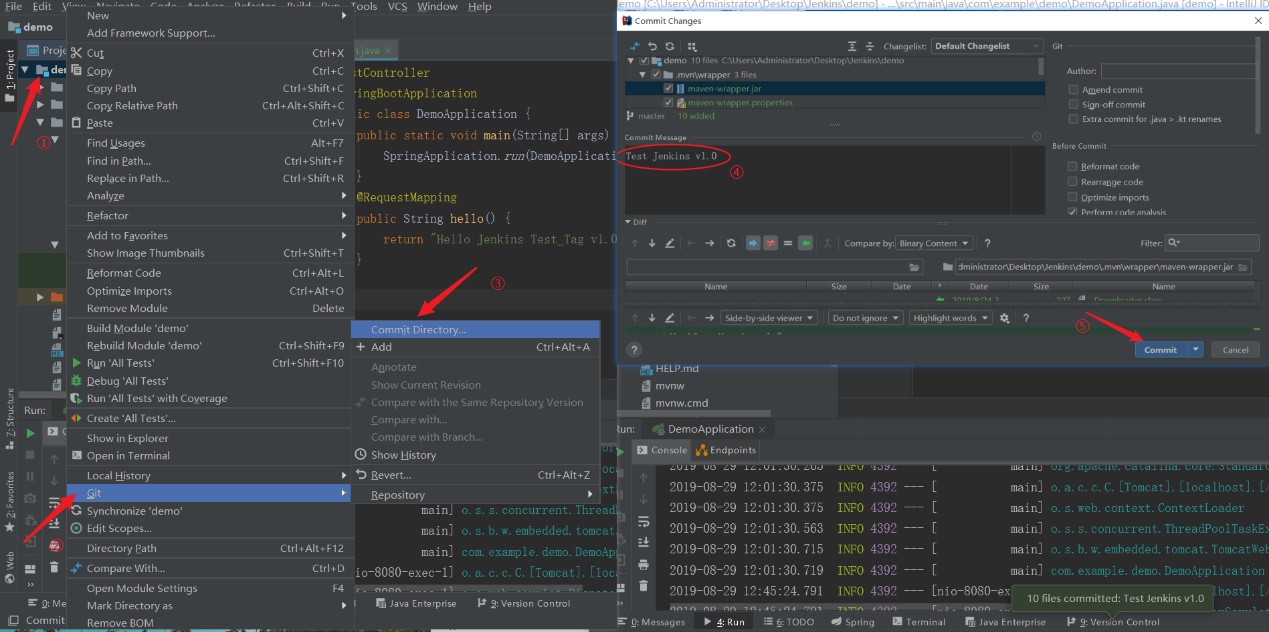Click the trash icon in Run console sidebar

(x=643, y=586)
